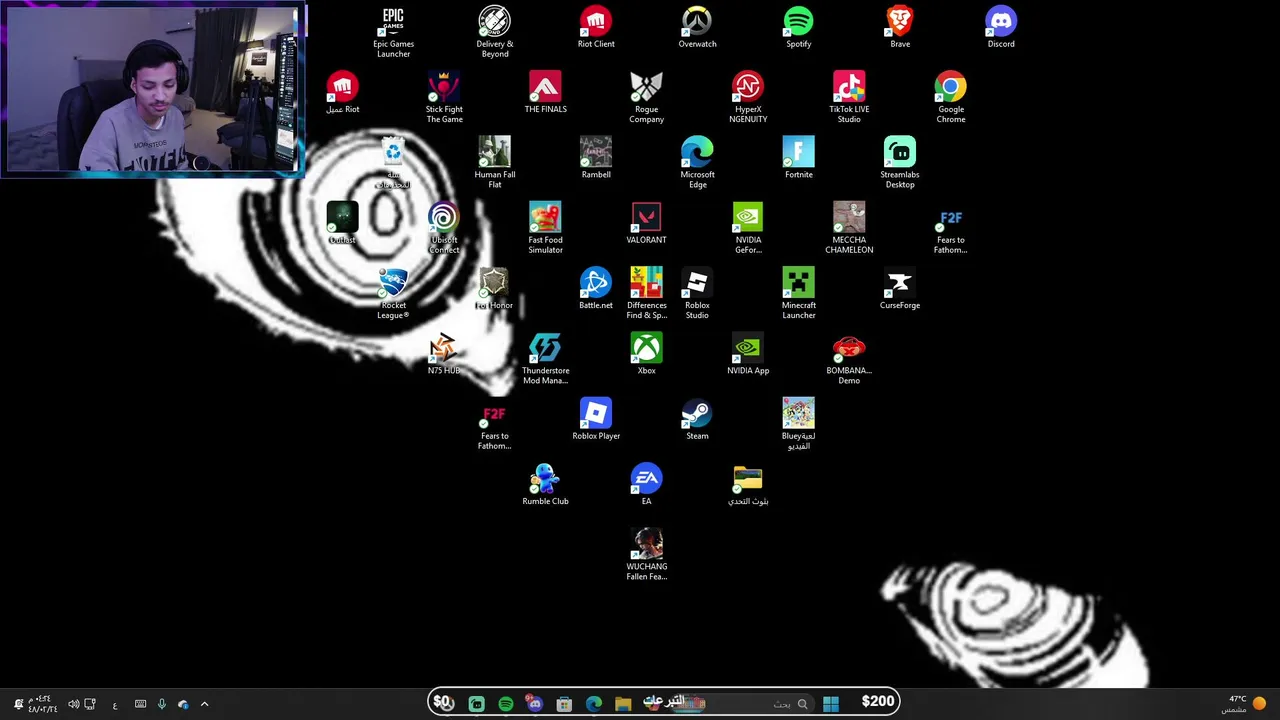Open the بلوت التحدي folder on the desktop
Viewport: 1280px width, 720px height.
[x=748, y=484]
